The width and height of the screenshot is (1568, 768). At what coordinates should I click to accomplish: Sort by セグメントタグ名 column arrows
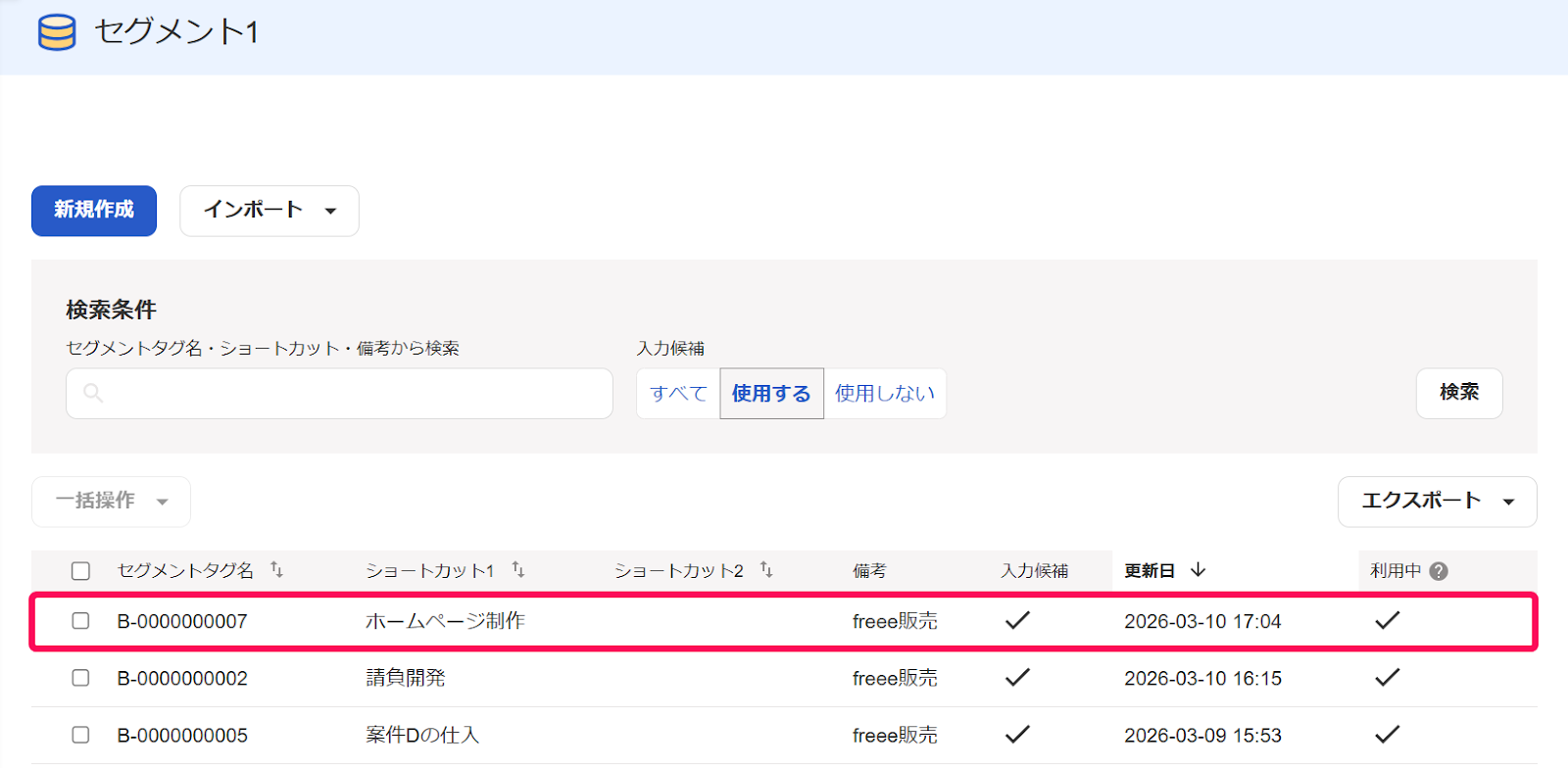click(x=277, y=570)
